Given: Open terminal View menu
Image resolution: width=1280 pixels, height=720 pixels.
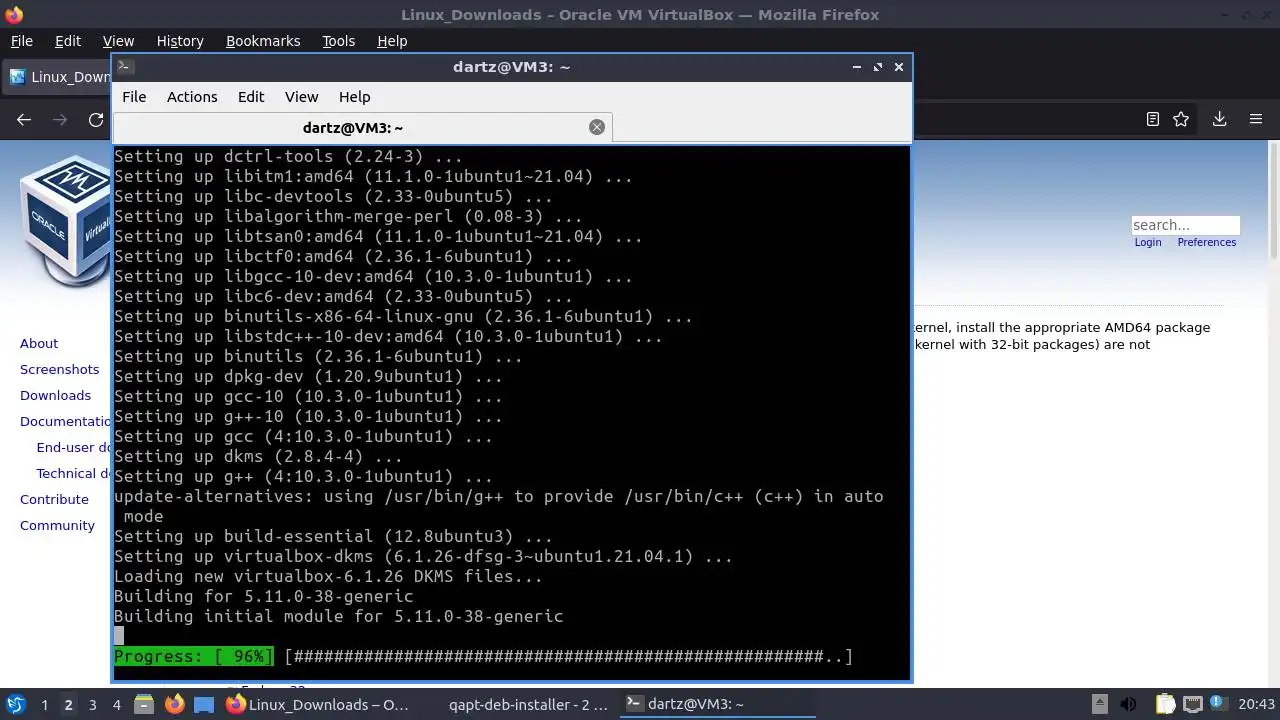Looking at the screenshot, I should click(301, 97).
